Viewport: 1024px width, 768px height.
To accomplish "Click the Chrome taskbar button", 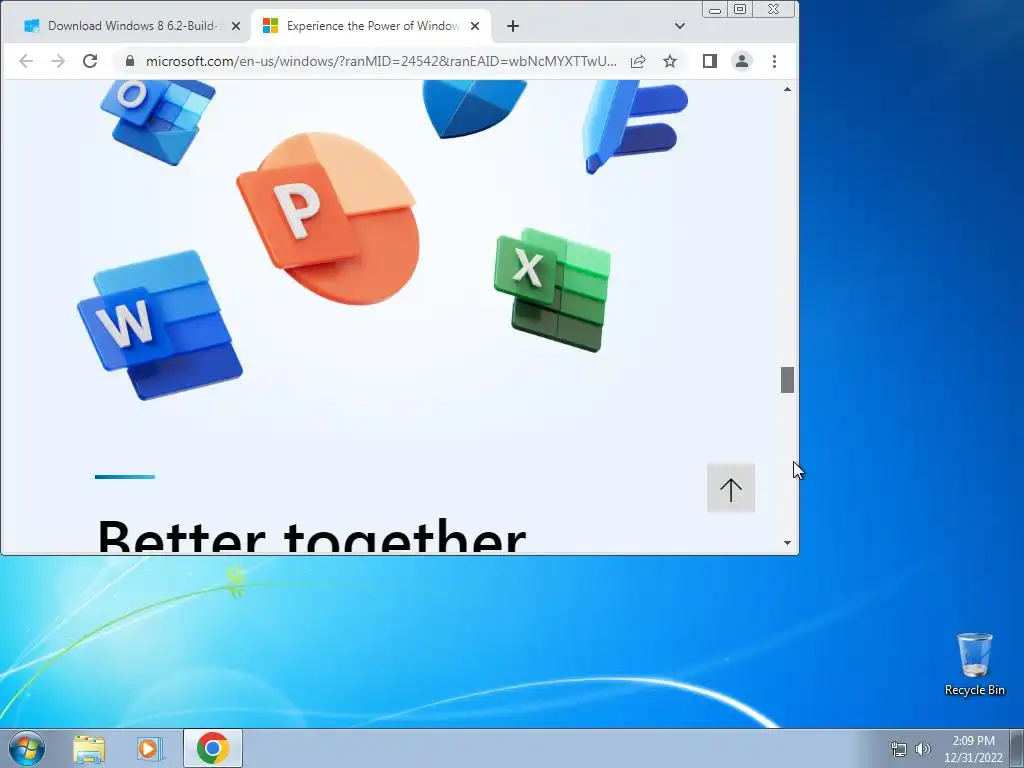I will pos(212,748).
